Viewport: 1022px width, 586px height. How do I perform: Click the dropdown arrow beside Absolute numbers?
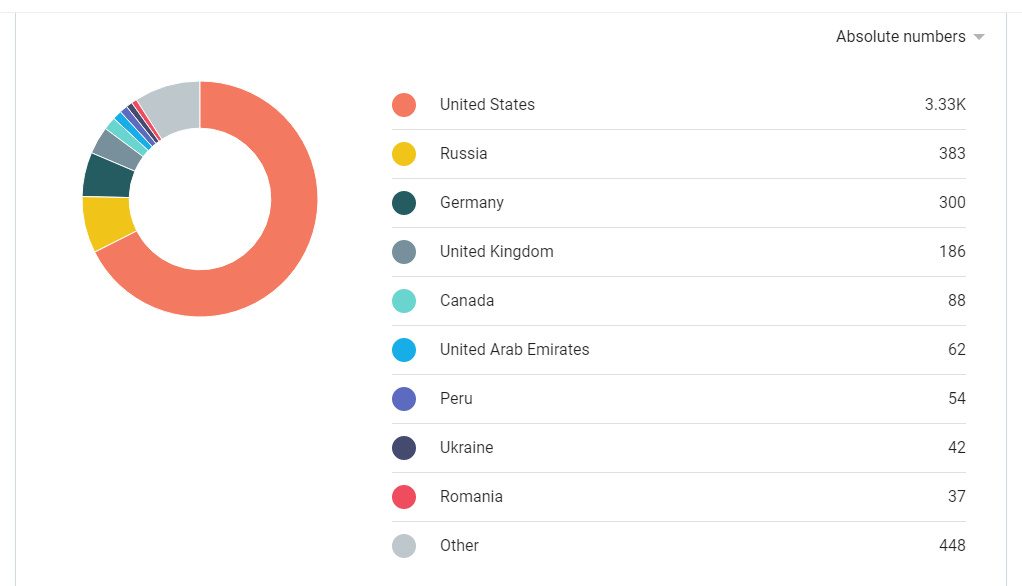(x=979, y=37)
